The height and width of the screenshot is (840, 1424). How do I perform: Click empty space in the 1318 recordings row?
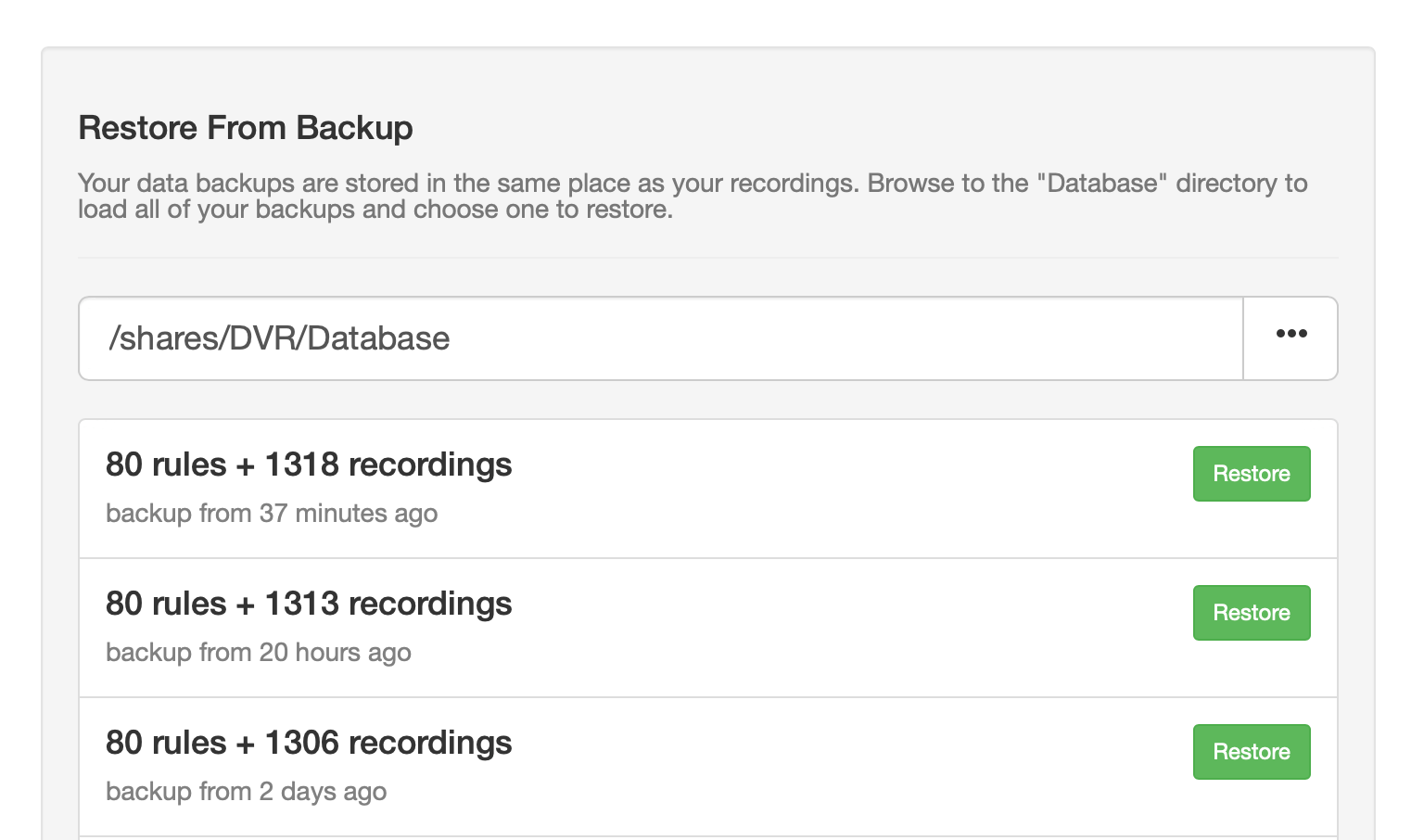coord(834,489)
